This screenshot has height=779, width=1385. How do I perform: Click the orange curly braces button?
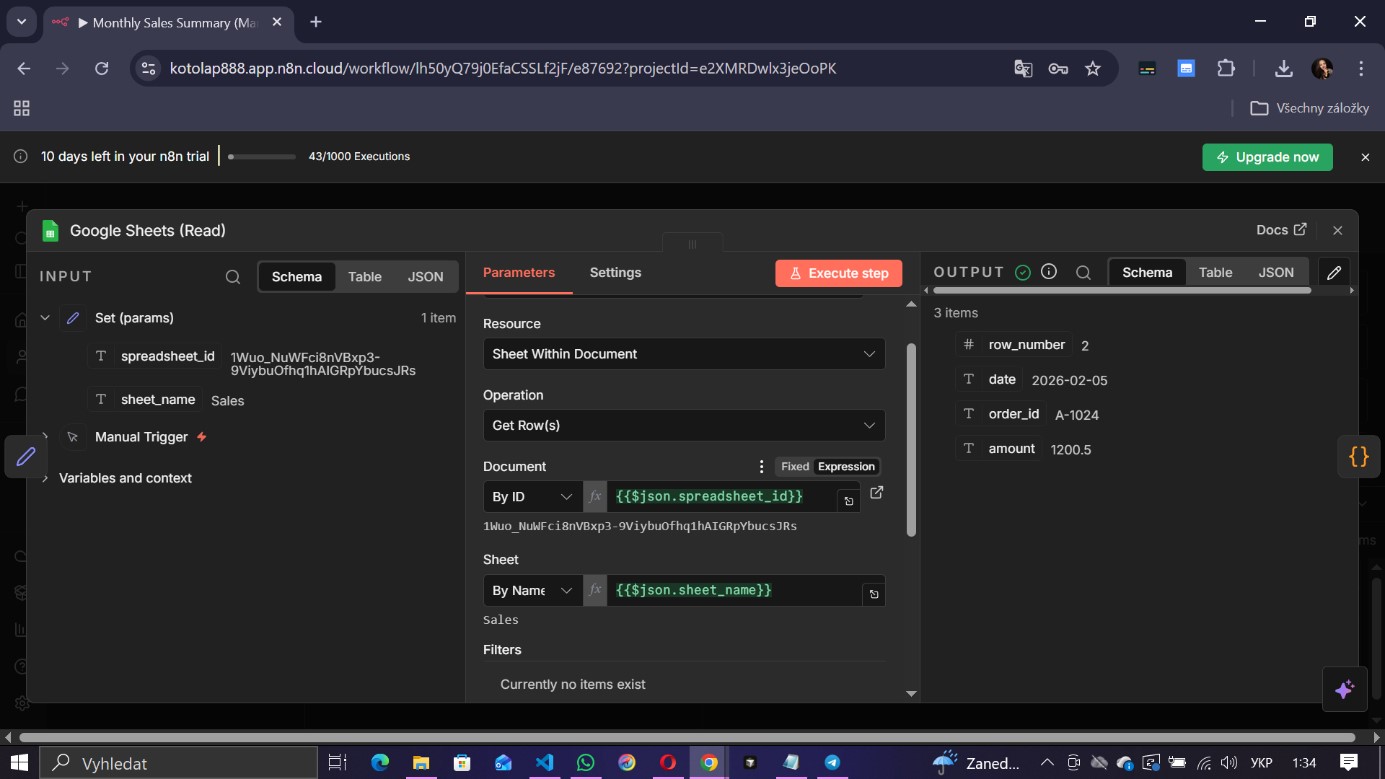(1358, 457)
